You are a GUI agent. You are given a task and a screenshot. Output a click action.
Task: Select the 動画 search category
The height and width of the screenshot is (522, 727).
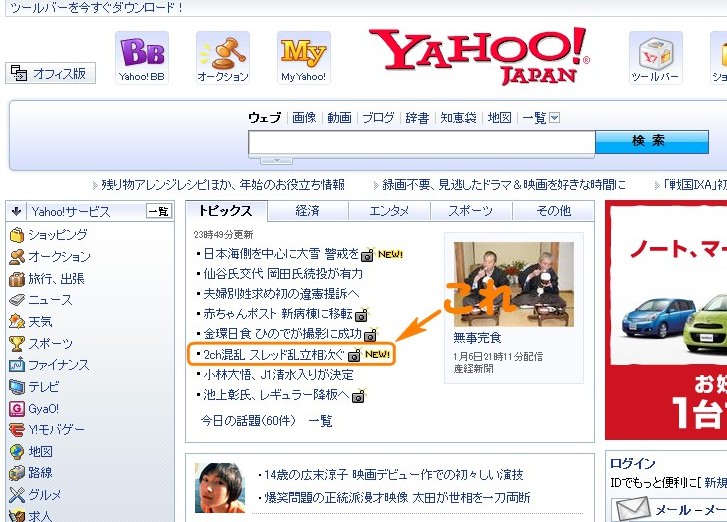[x=339, y=118]
